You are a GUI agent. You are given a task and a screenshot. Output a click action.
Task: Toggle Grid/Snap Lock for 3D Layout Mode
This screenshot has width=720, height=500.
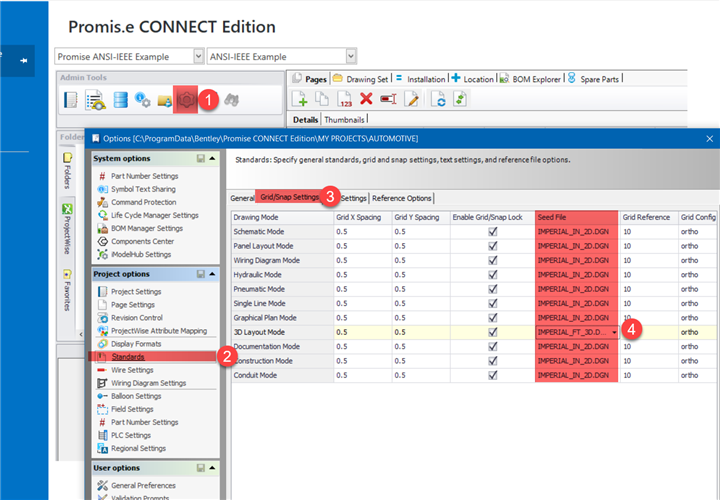tap(493, 332)
